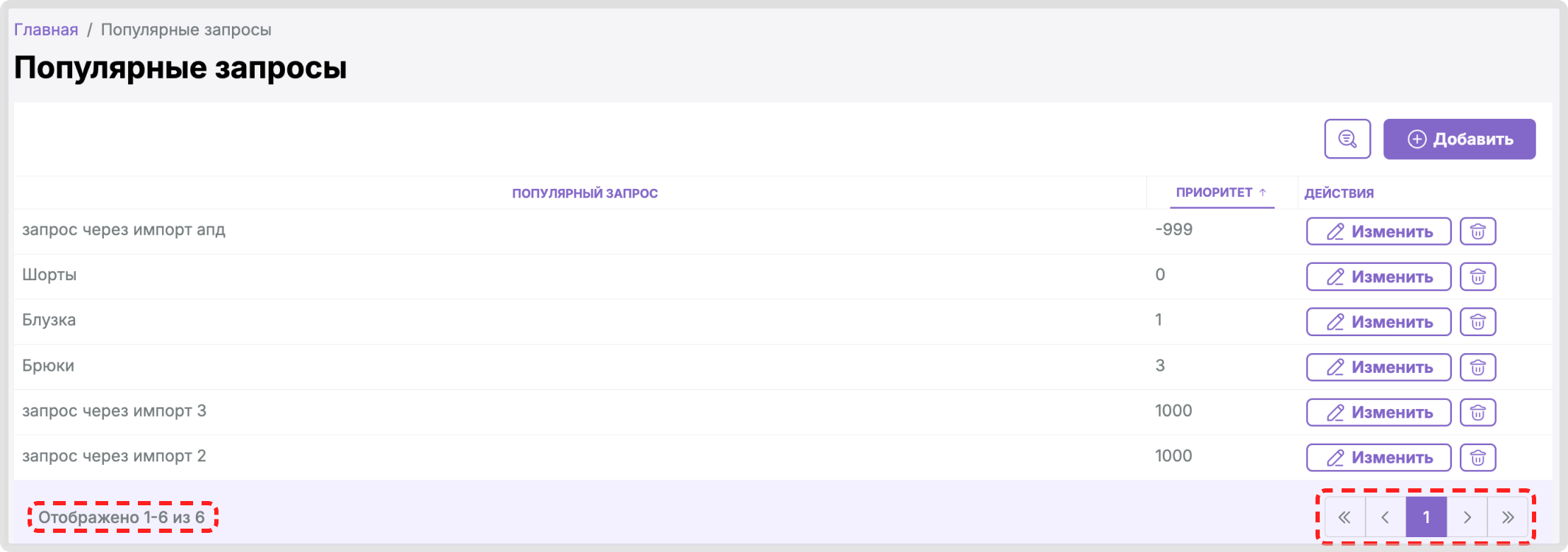Go to the next page arrow
Viewport: 1568px width, 552px height.
point(1467,517)
